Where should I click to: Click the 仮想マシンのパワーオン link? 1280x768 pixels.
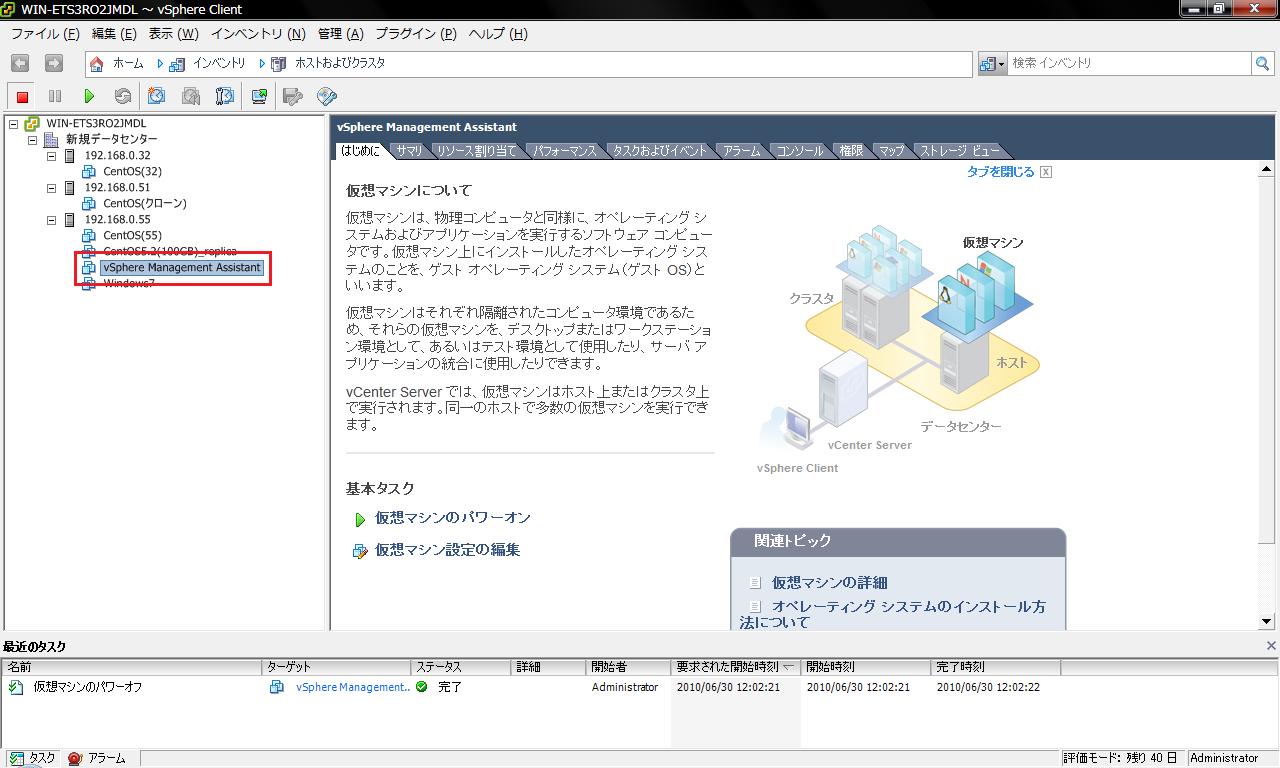point(453,518)
